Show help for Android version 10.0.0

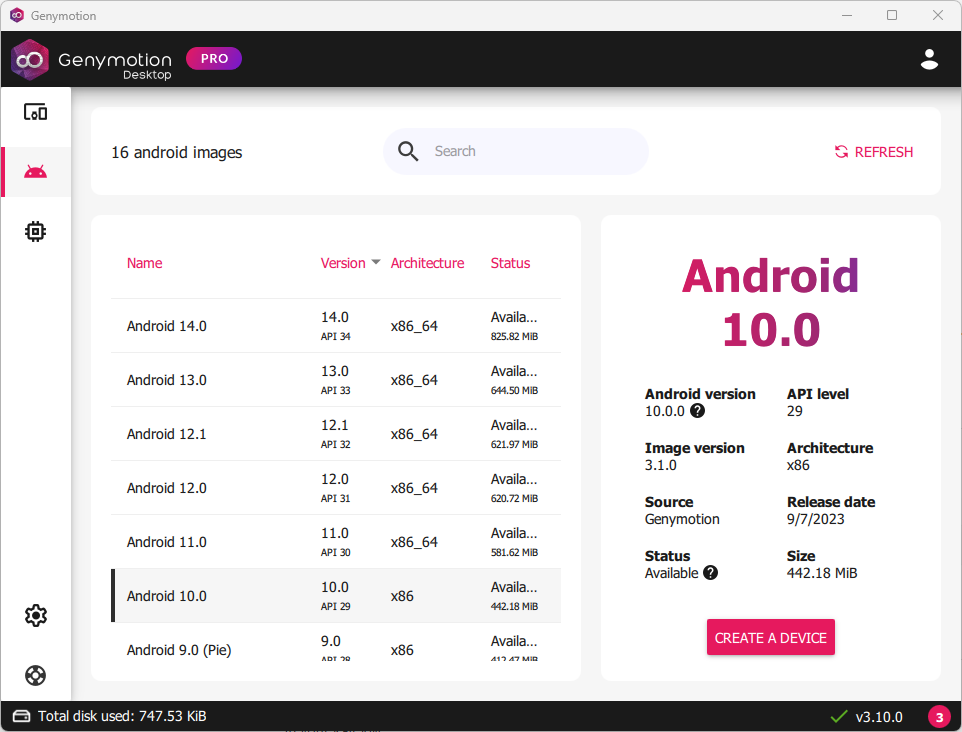[698, 410]
